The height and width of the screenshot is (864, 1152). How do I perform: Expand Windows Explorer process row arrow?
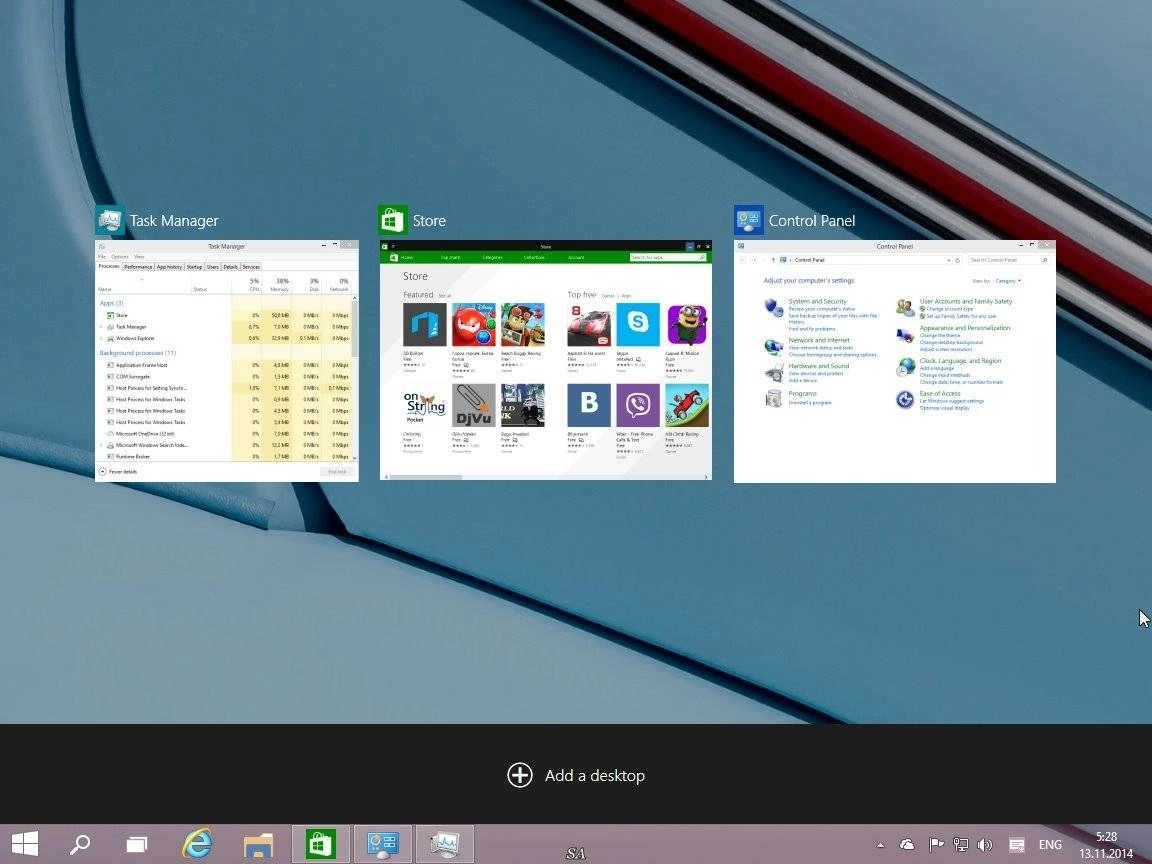tap(101, 339)
